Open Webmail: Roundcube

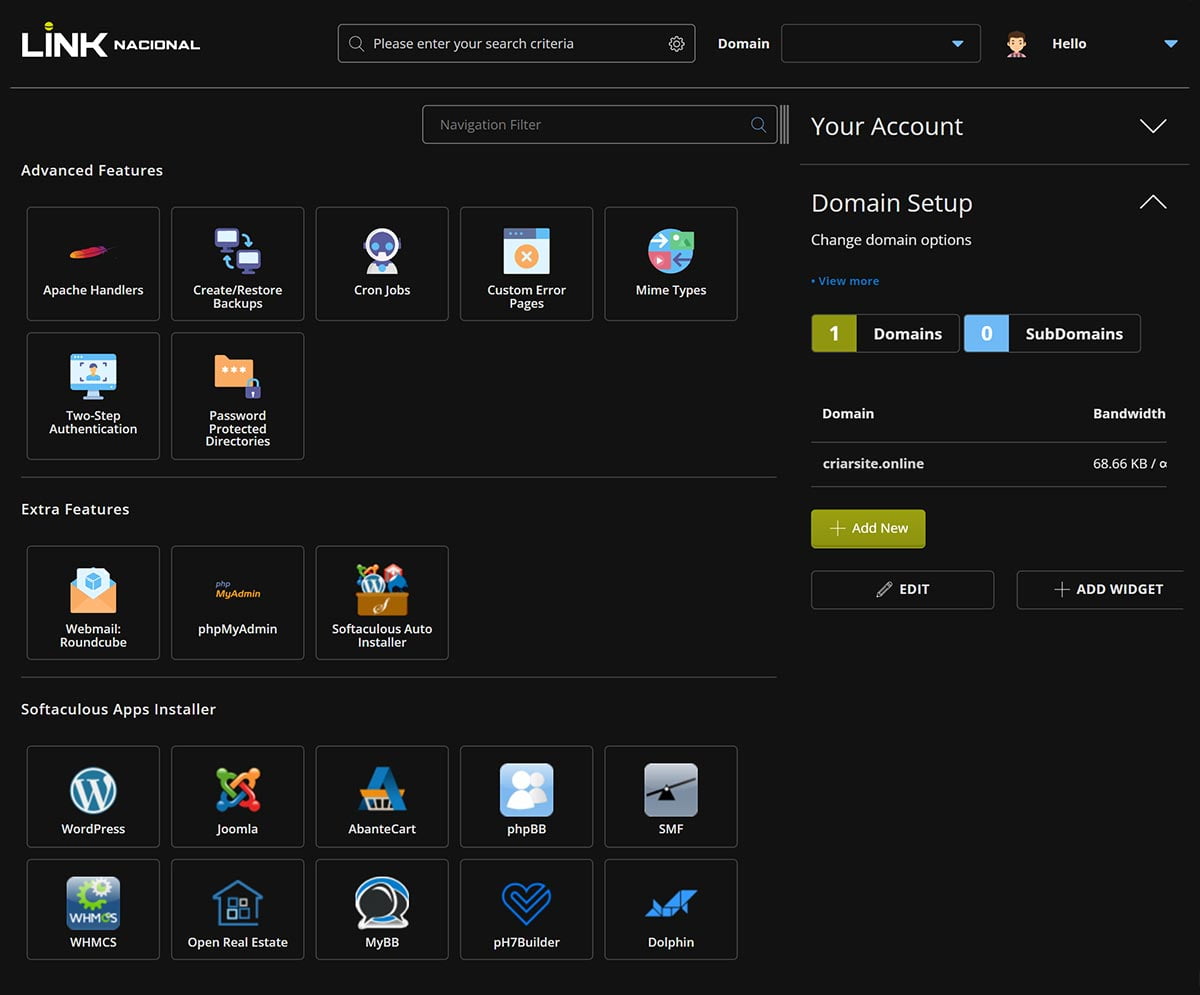93,603
